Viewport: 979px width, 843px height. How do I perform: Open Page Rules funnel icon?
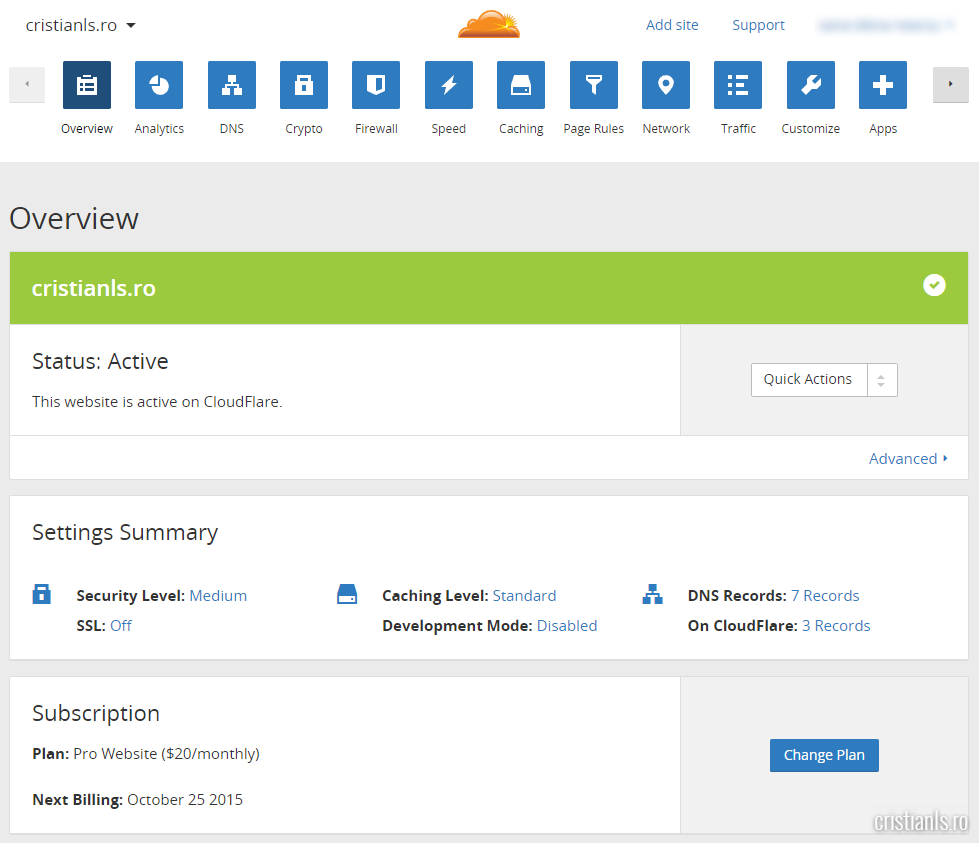click(593, 86)
